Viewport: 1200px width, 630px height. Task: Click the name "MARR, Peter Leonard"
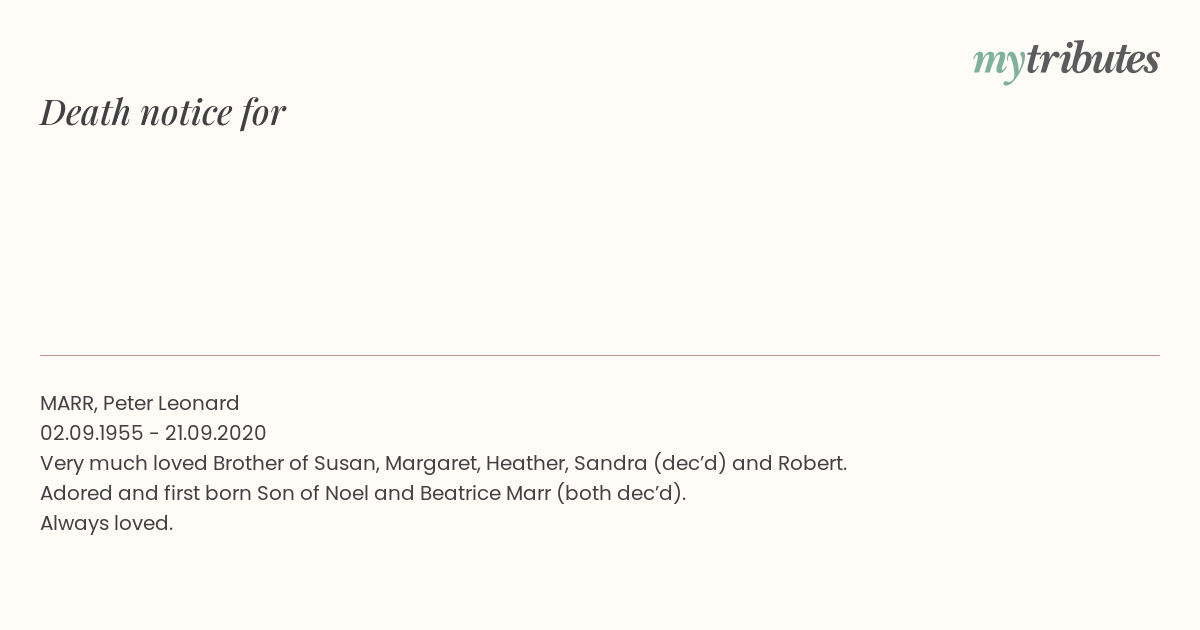(140, 403)
